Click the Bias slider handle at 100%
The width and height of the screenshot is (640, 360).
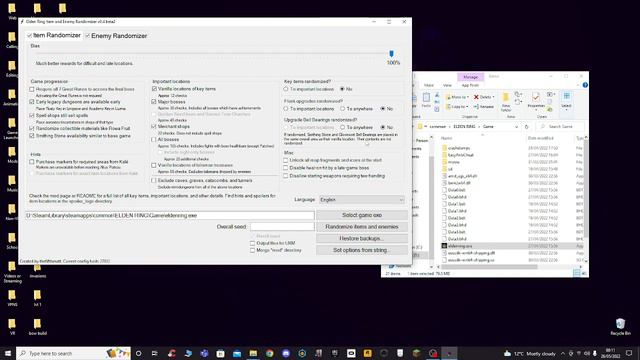[x=391, y=53]
